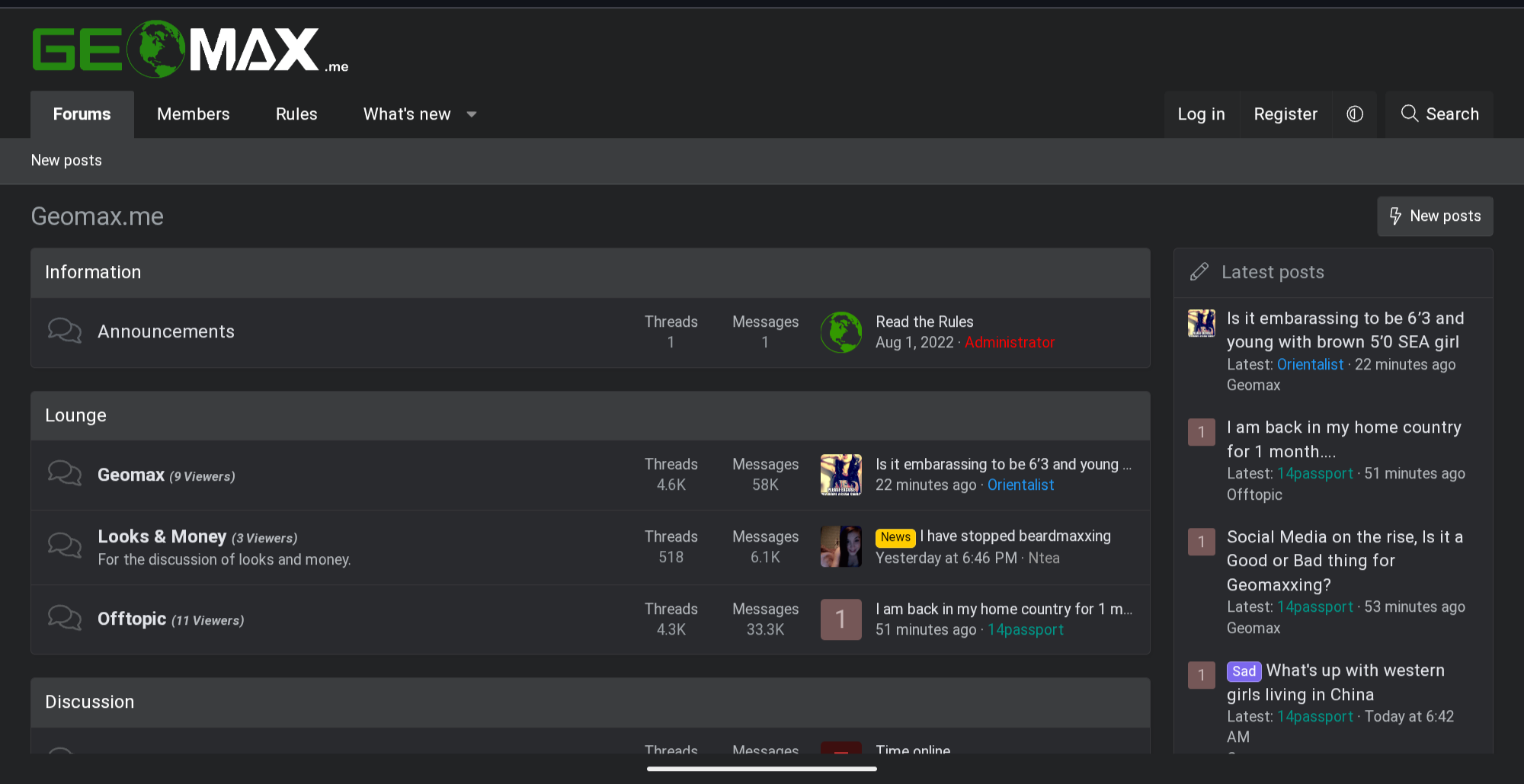Toggle the dark/light style switcher
The width and height of the screenshot is (1524, 784).
click(x=1354, y=114)
